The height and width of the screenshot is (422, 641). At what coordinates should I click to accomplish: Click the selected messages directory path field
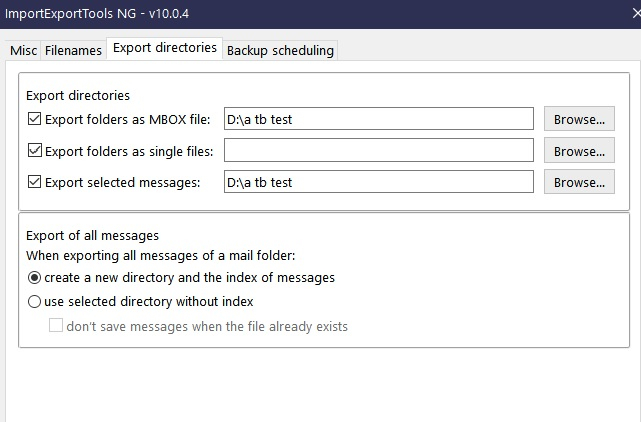point(378,182)
